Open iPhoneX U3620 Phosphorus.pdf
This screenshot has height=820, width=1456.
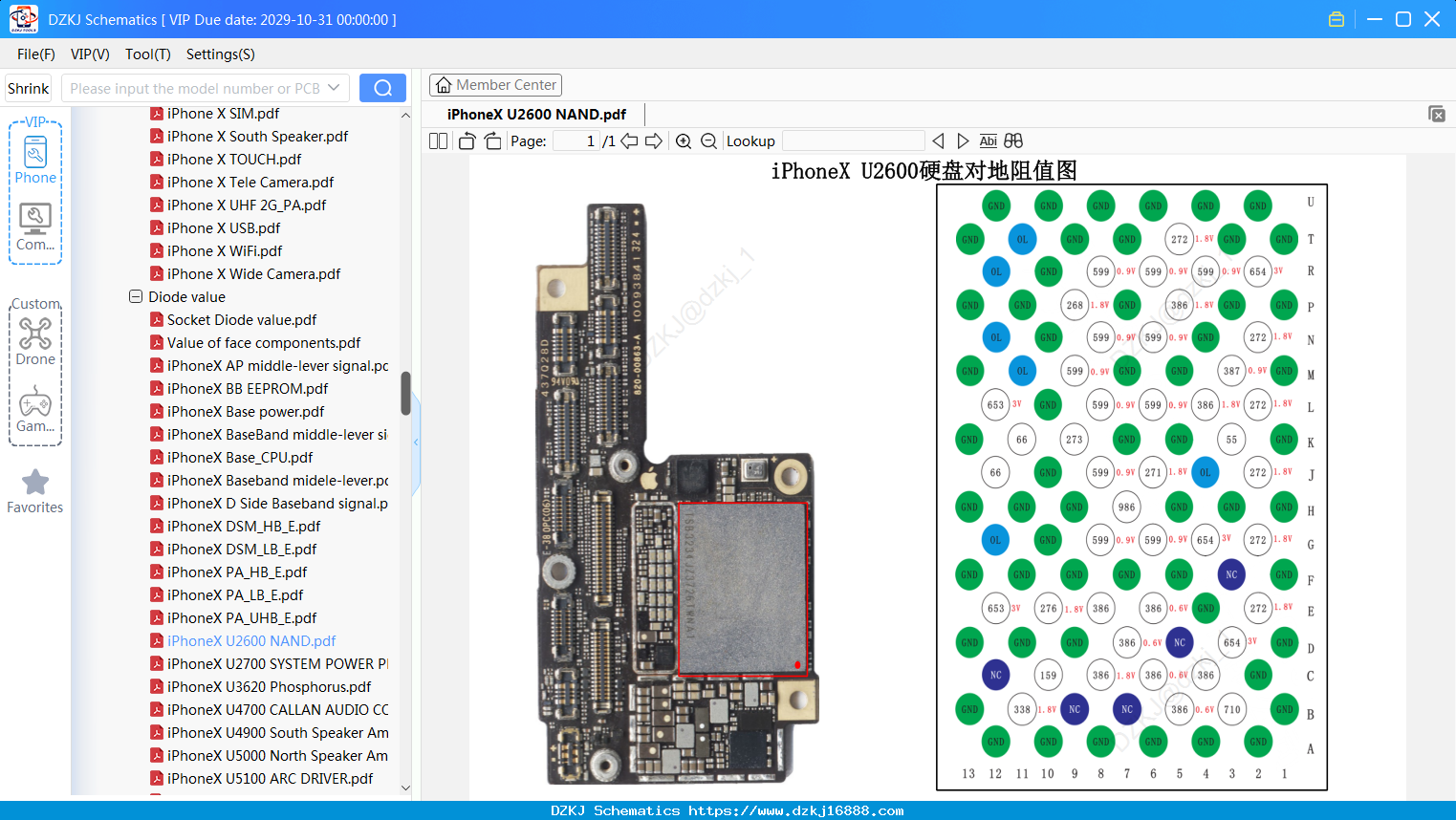(269, 687)
